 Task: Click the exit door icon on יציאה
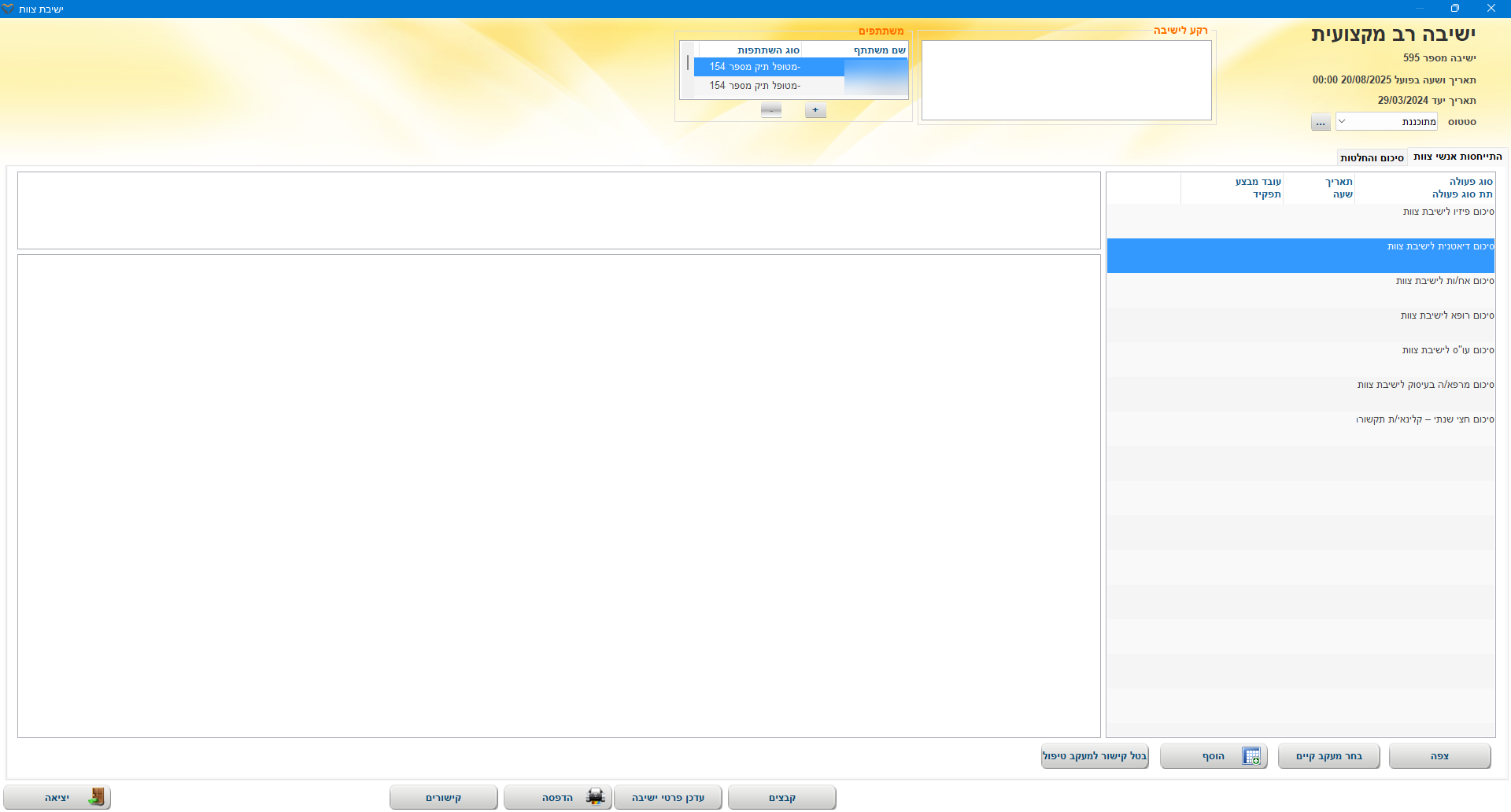(96, 797)
